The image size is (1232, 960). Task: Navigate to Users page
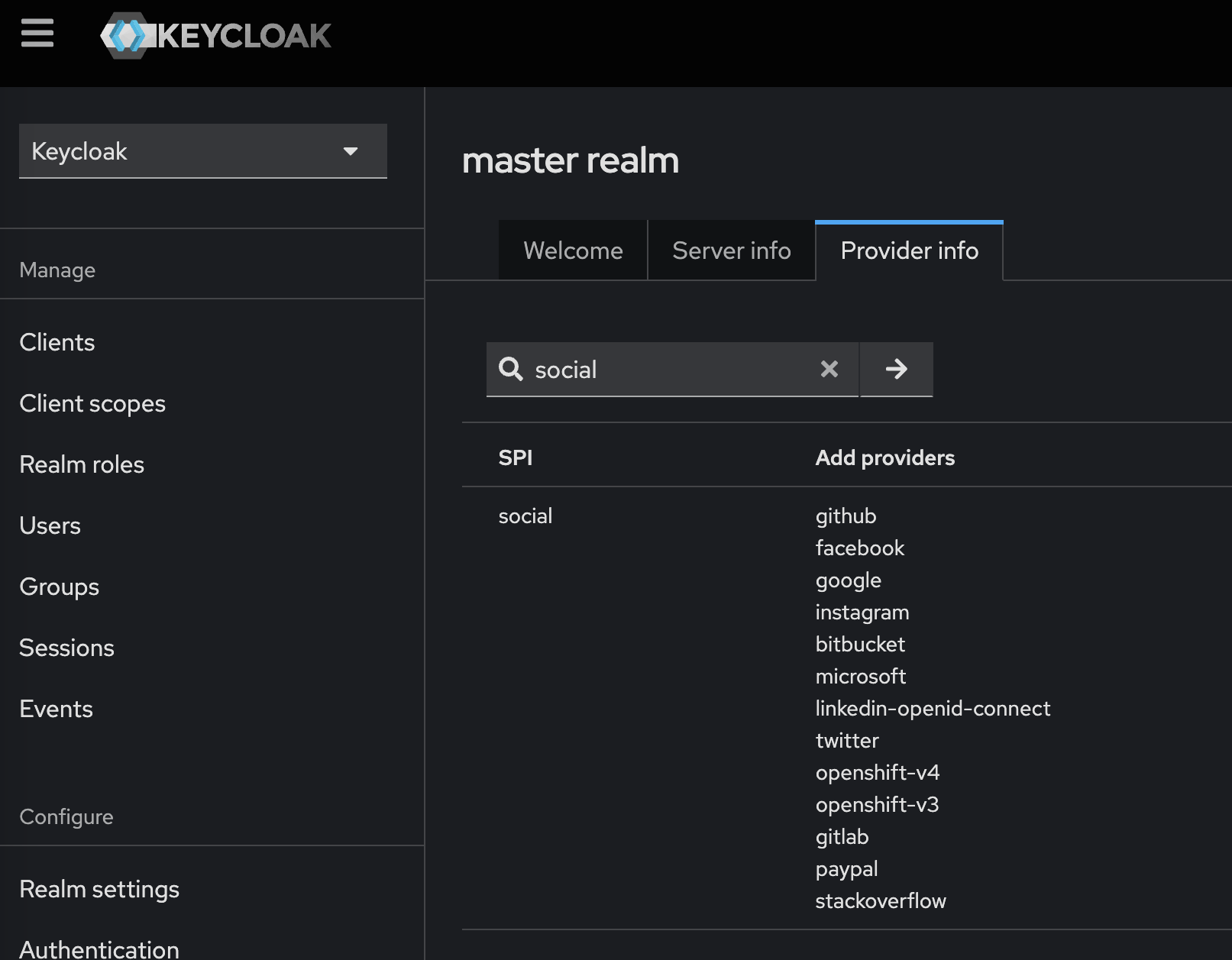(x=50, y=525)
